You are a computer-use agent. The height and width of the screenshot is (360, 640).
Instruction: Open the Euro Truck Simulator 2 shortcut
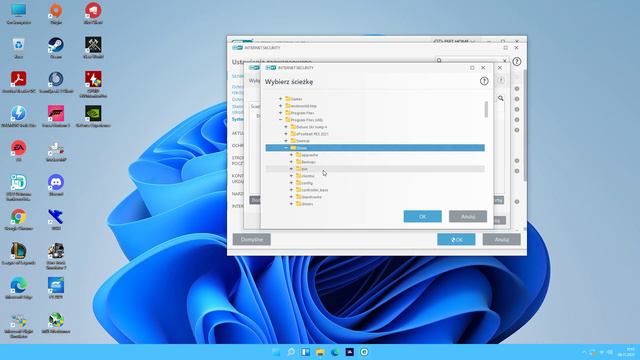click(x=56, y=256)
